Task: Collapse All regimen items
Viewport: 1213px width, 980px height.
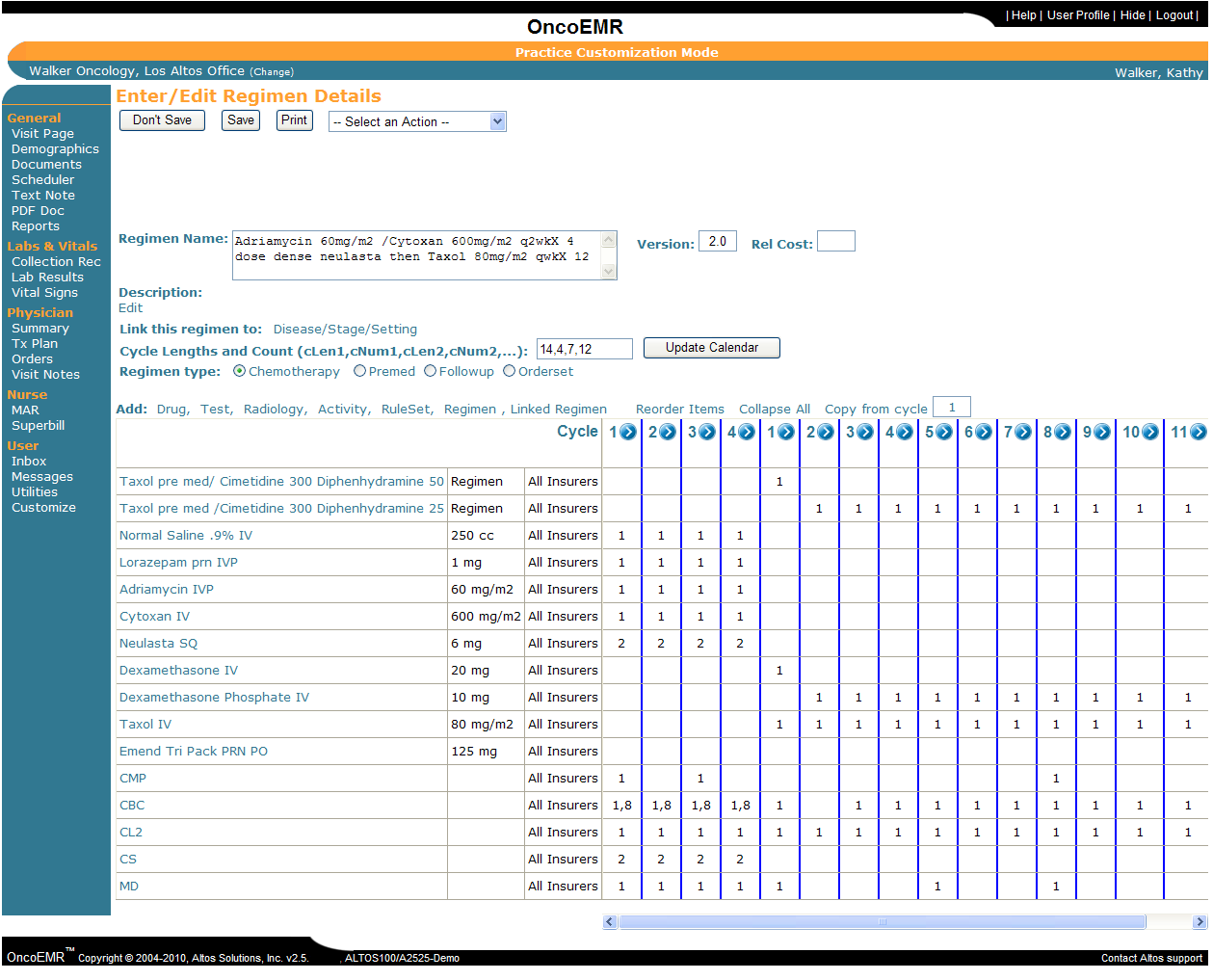Action: (775, 409)
